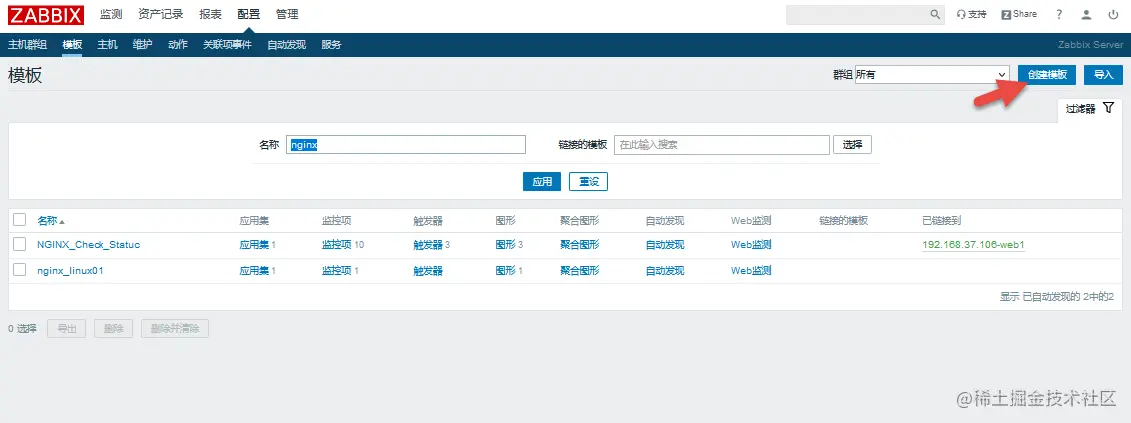Go to 关联项事件 submenu

pyautogui.click(x=227, y=45)
